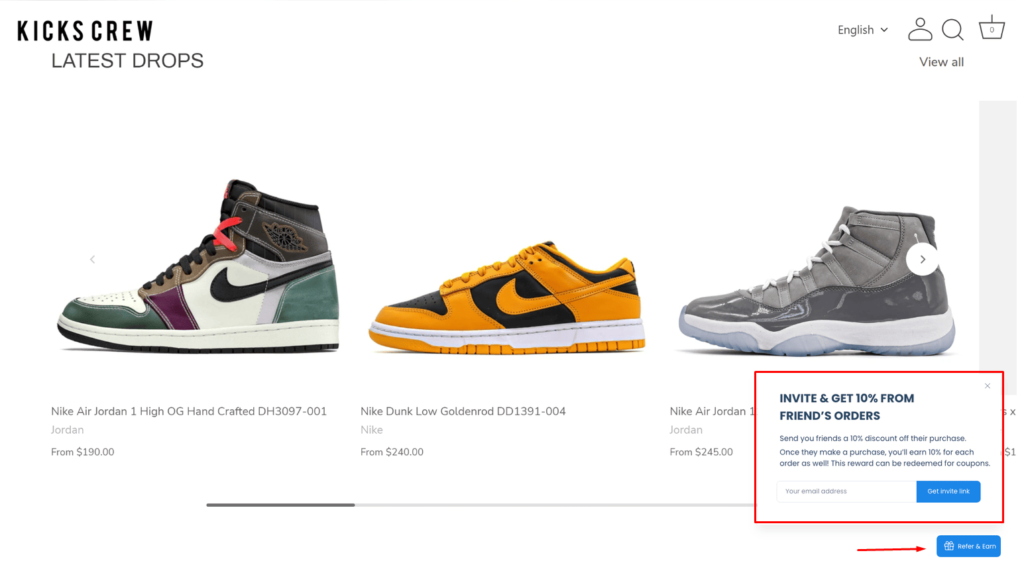
Task: Click the carousel horizontal scrollbar handle
Action: click(x=281, y=505)
